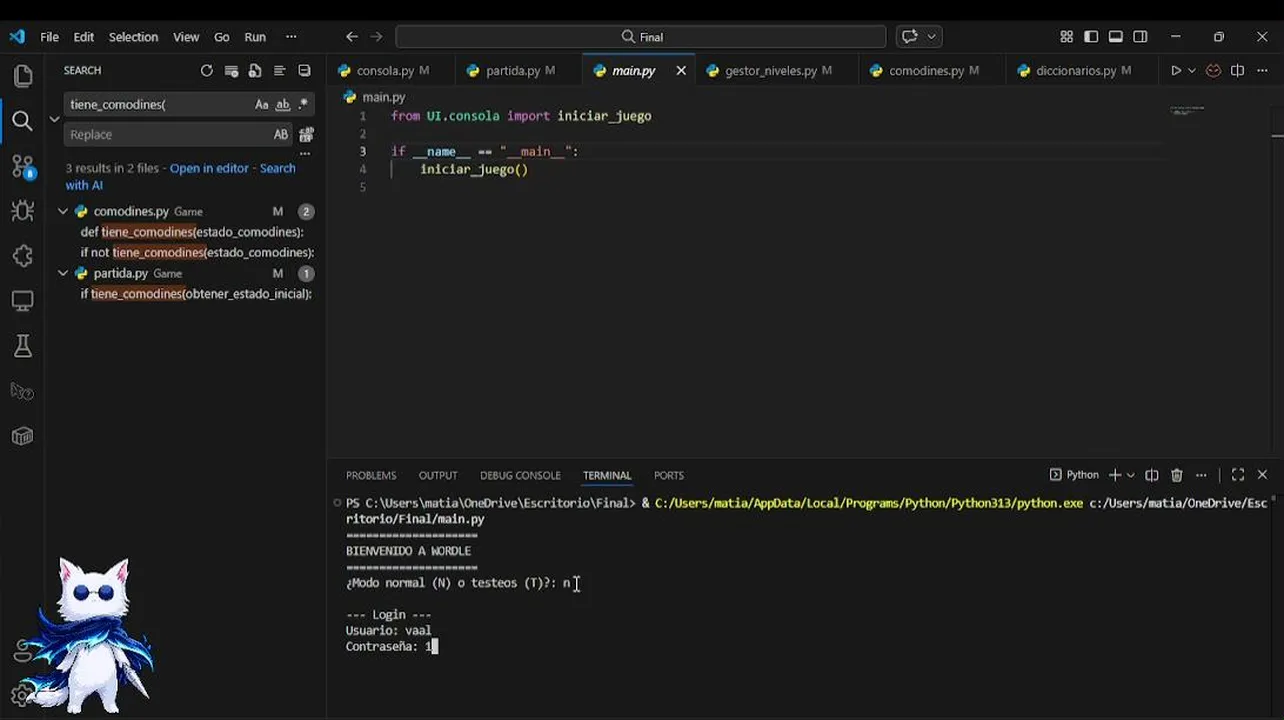Open the Testing beaker view
This screenshot has width=1284, height=720.
click(x=22, y=346)
